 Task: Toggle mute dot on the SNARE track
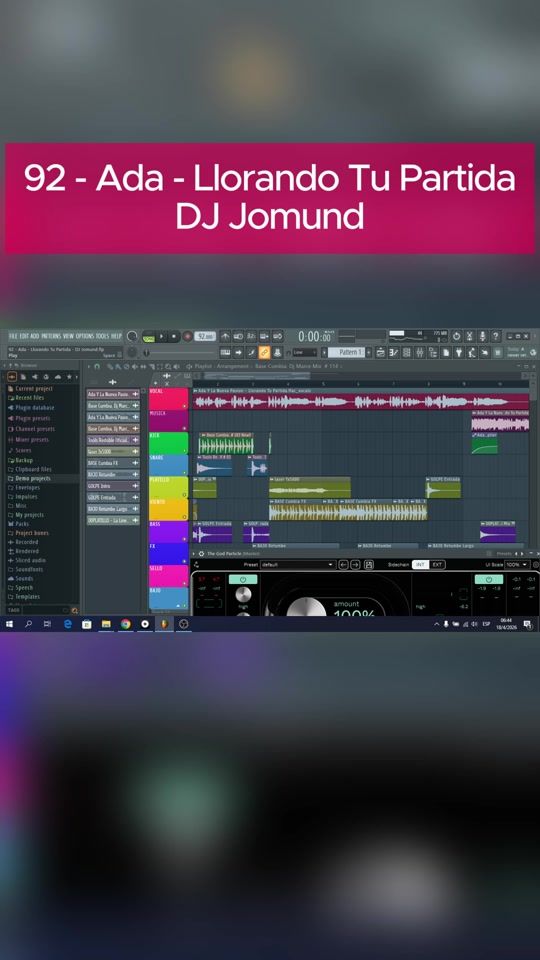coord(184,473)
